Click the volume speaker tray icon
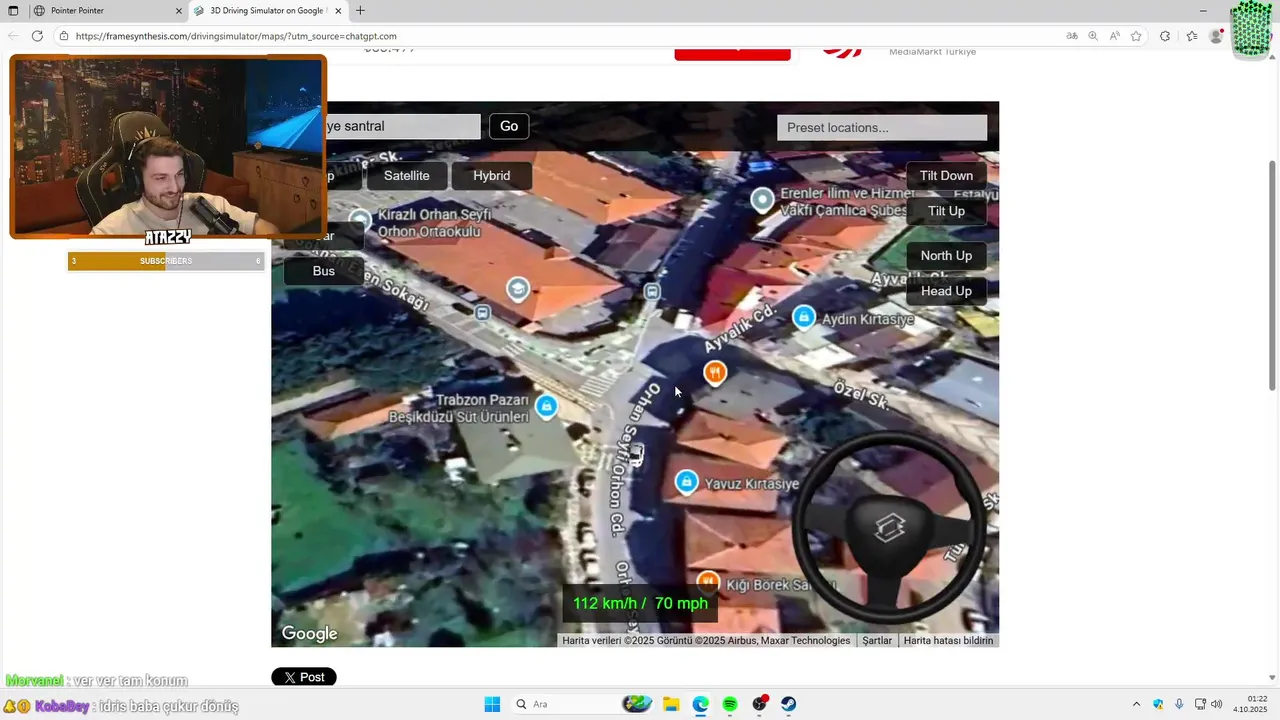The image size is (1280, 720). (1217, 704)
